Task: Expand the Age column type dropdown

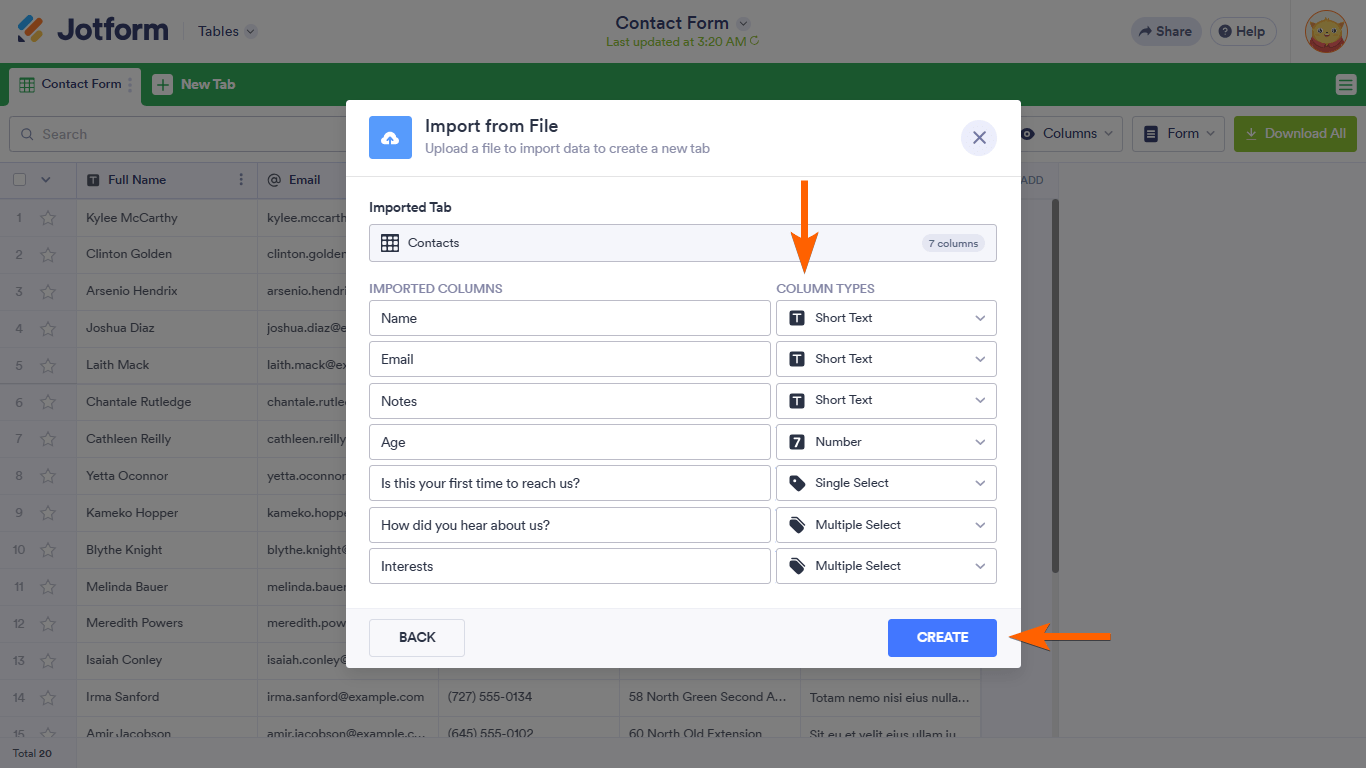Action: [886, 442]
